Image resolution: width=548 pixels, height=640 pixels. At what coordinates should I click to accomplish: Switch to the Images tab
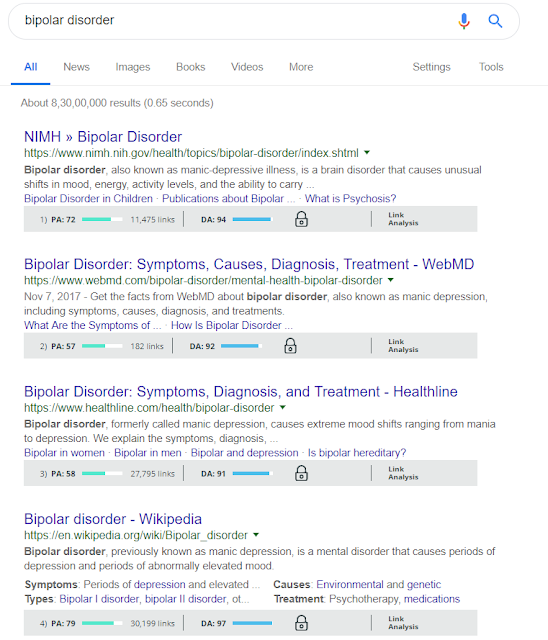[133, 67]
